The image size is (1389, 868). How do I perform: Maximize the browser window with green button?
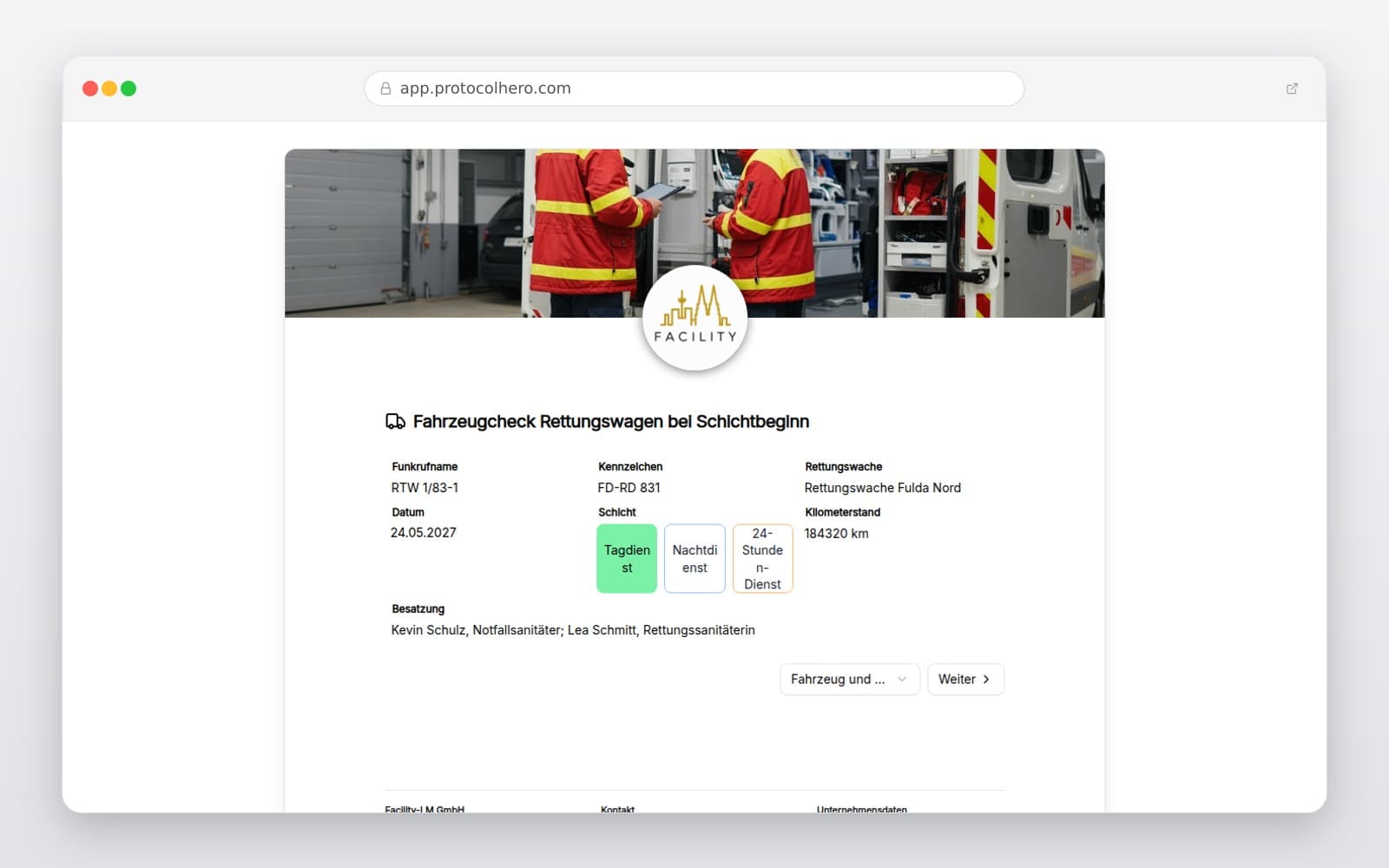click(128, 89)
